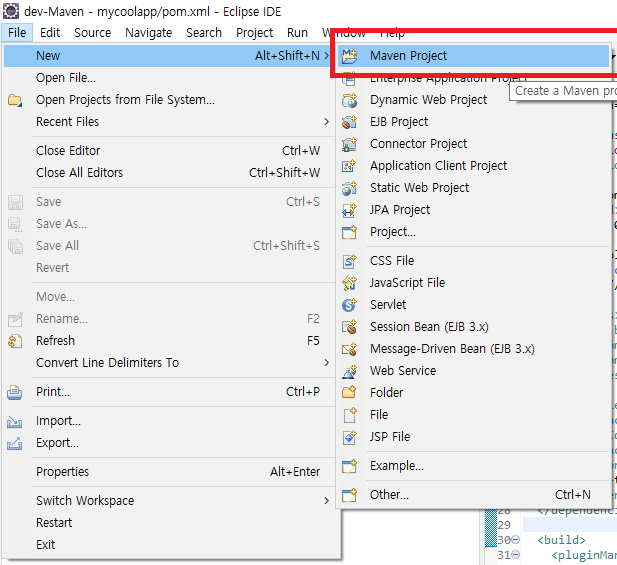617x565 pixels.
Task: Click the Refresh icon in the File menu
Action: click(15, 341)
